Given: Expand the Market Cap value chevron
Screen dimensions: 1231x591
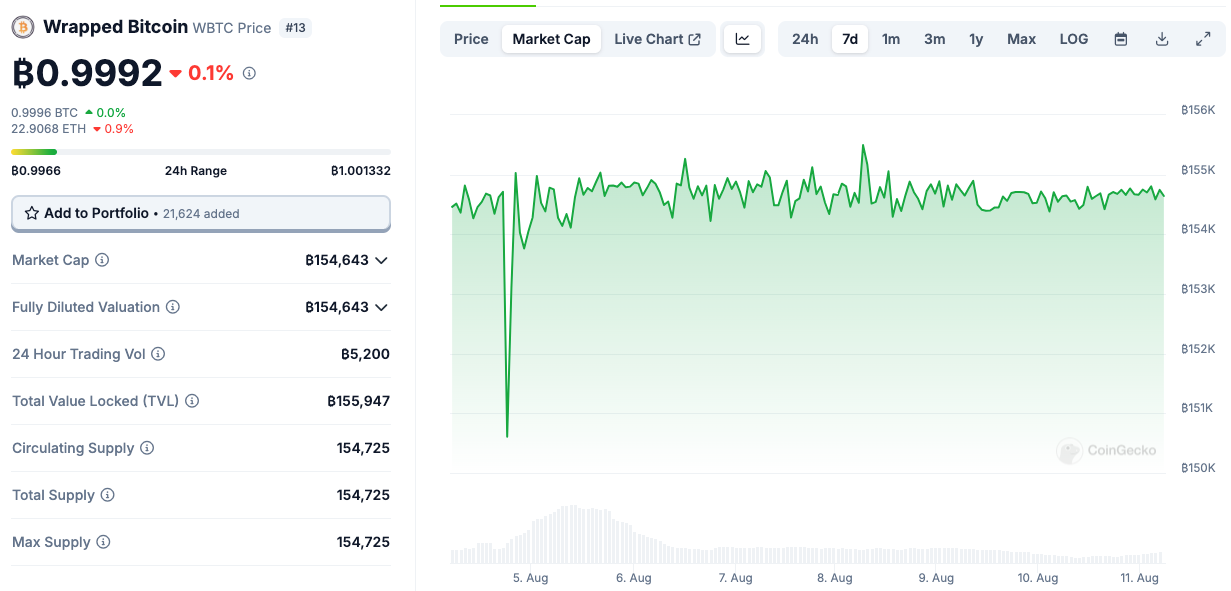Looking at the screenshot, I should point(381,260).
